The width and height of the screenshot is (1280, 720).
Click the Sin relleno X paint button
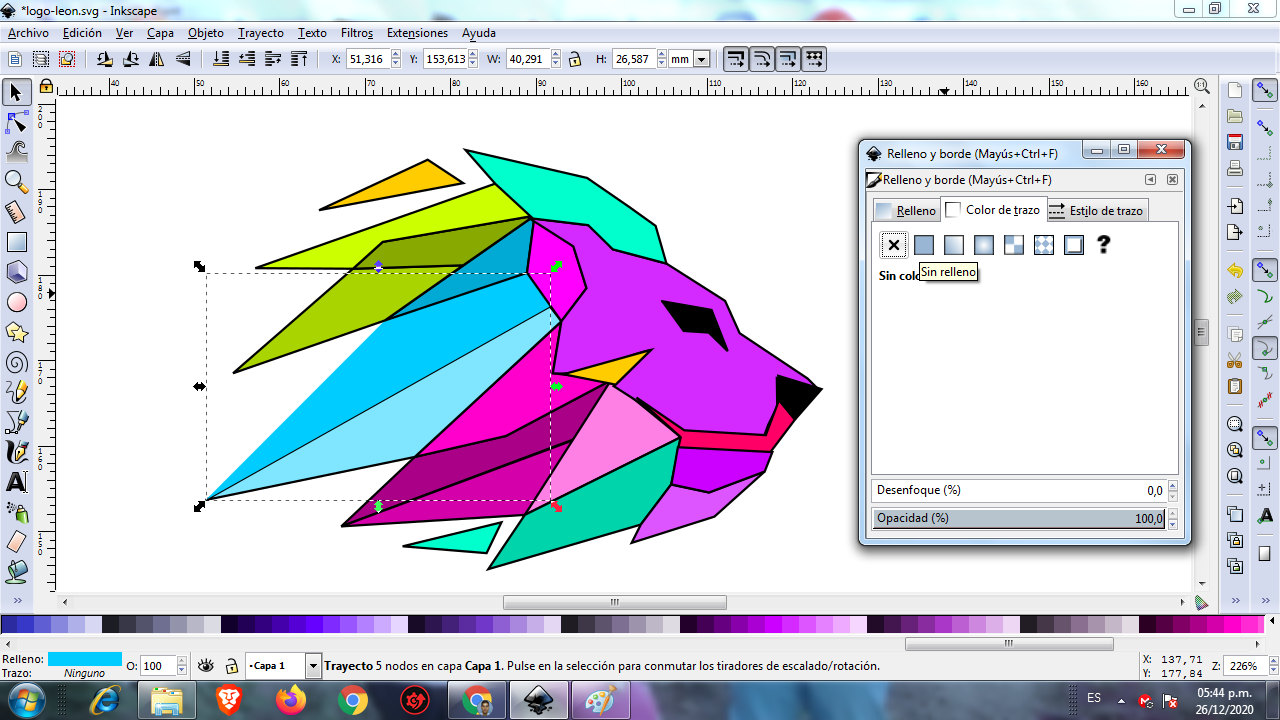tap(894, 245)
